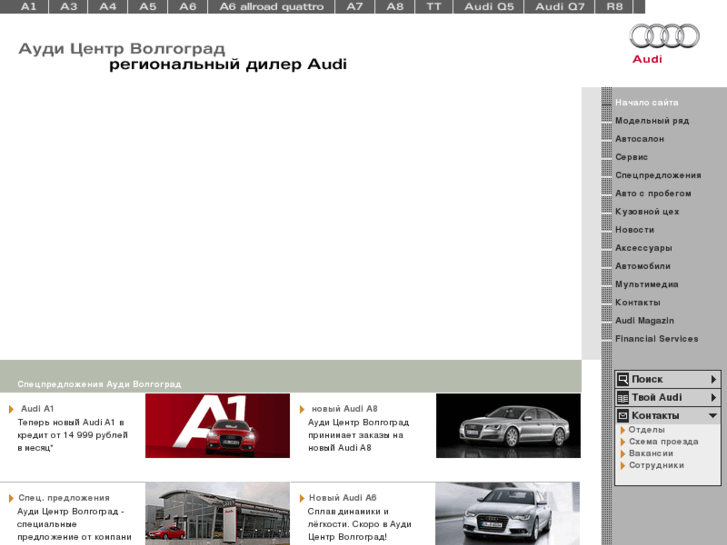The height and width of the screenshot is (545, 727).
Task: Click orange arrow beside Вакансии
Action: tap(623, 454)
